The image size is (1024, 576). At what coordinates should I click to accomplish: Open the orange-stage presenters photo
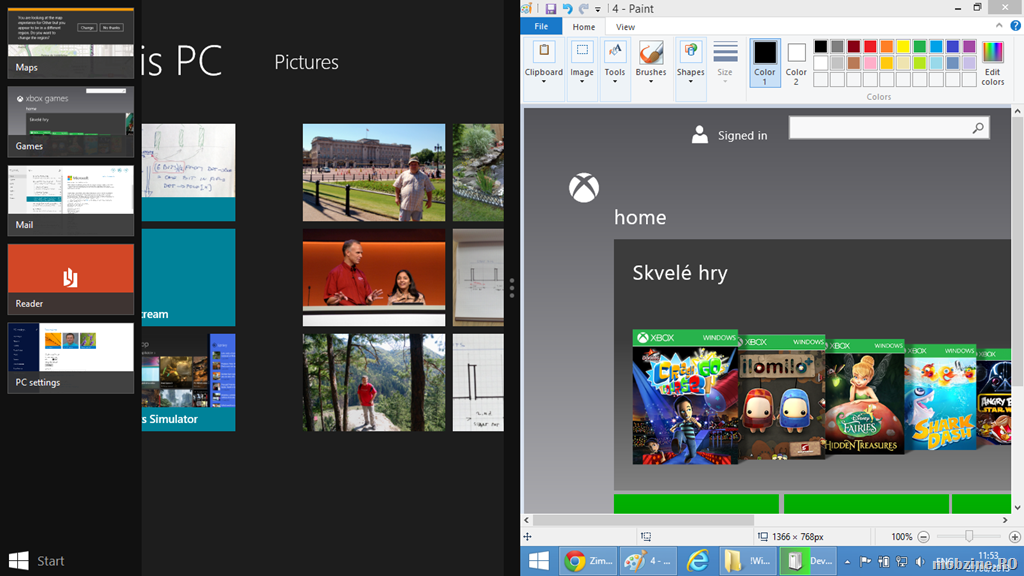click(374, 277)
